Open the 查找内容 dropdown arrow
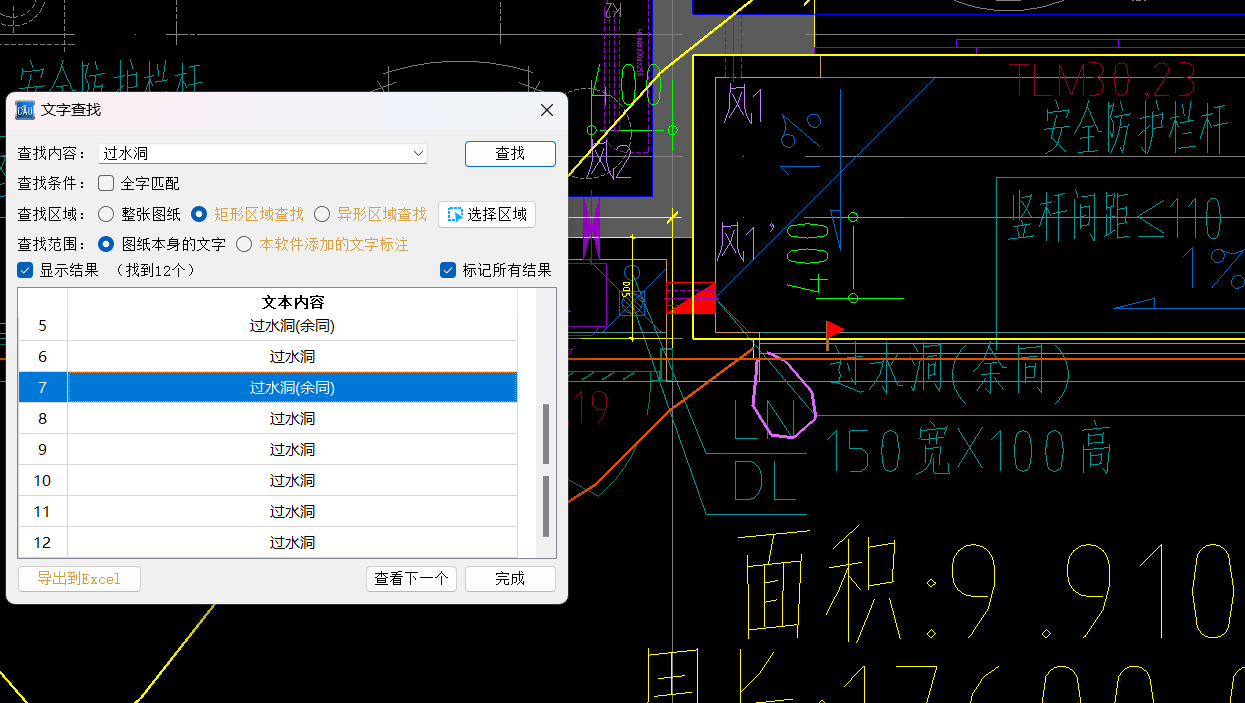This screenshot has width=1245, height=703. click(x=418, y=153)
